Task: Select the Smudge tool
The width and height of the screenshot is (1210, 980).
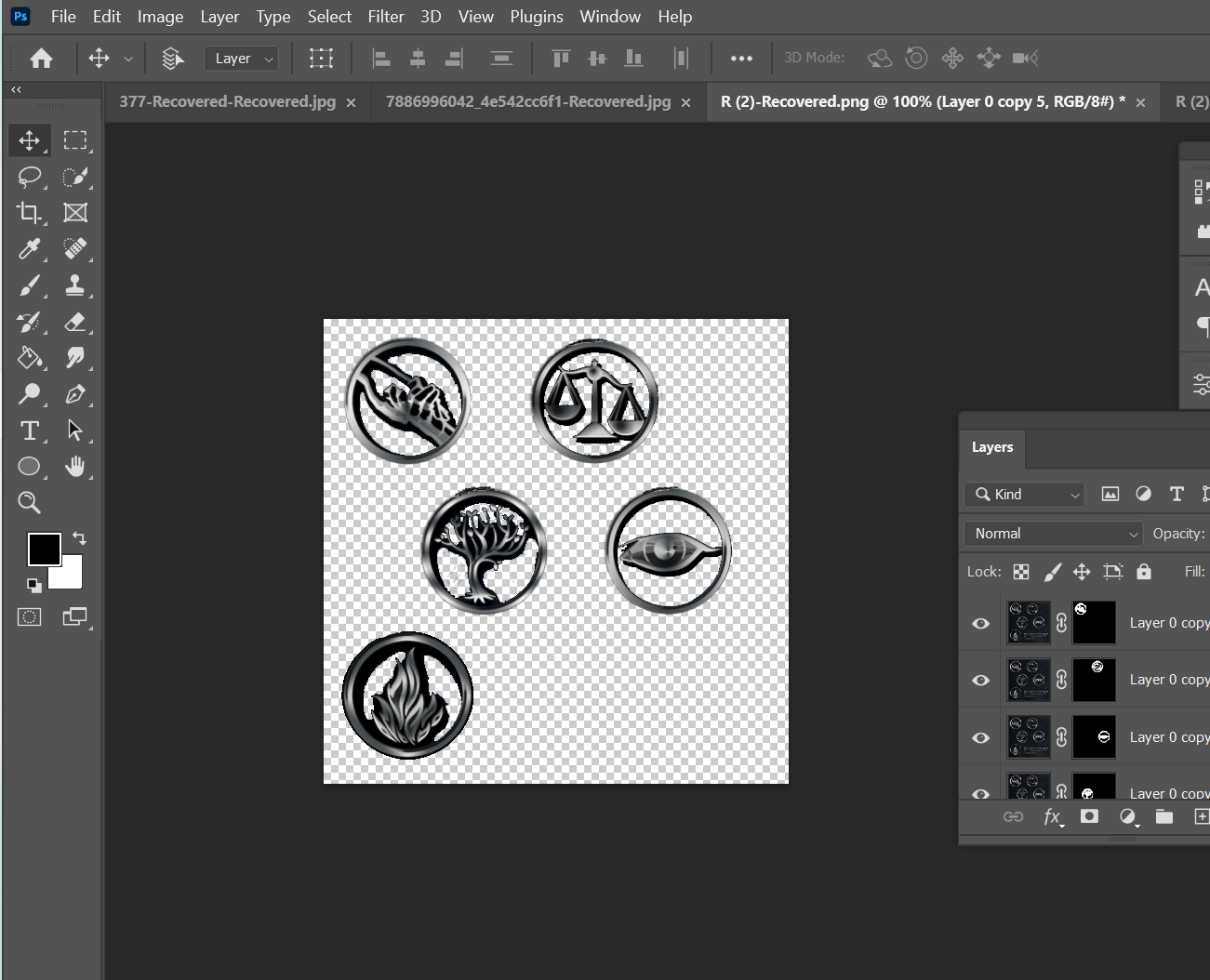Action: coord(75,358)
